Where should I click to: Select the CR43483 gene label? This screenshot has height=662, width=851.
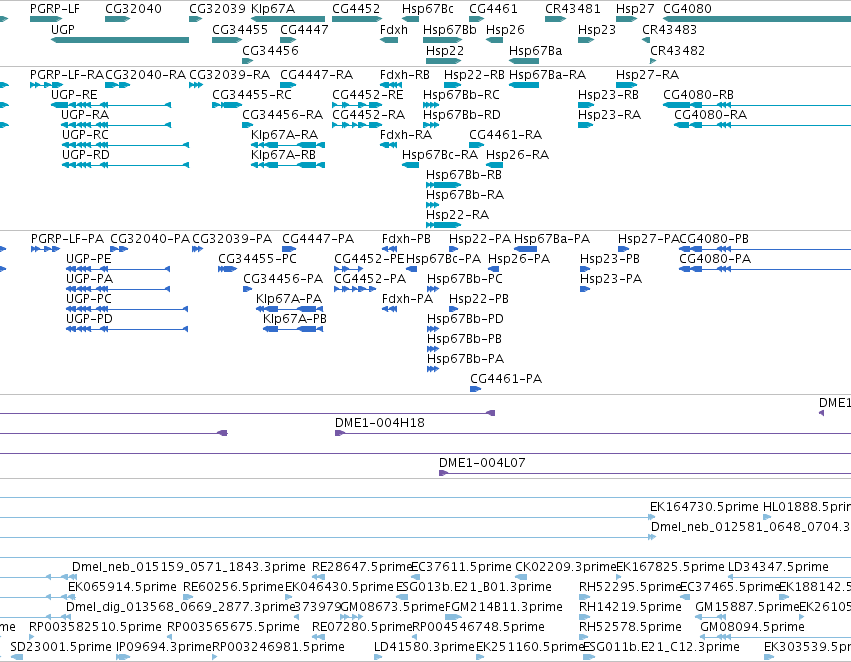(x=670, y=30)
